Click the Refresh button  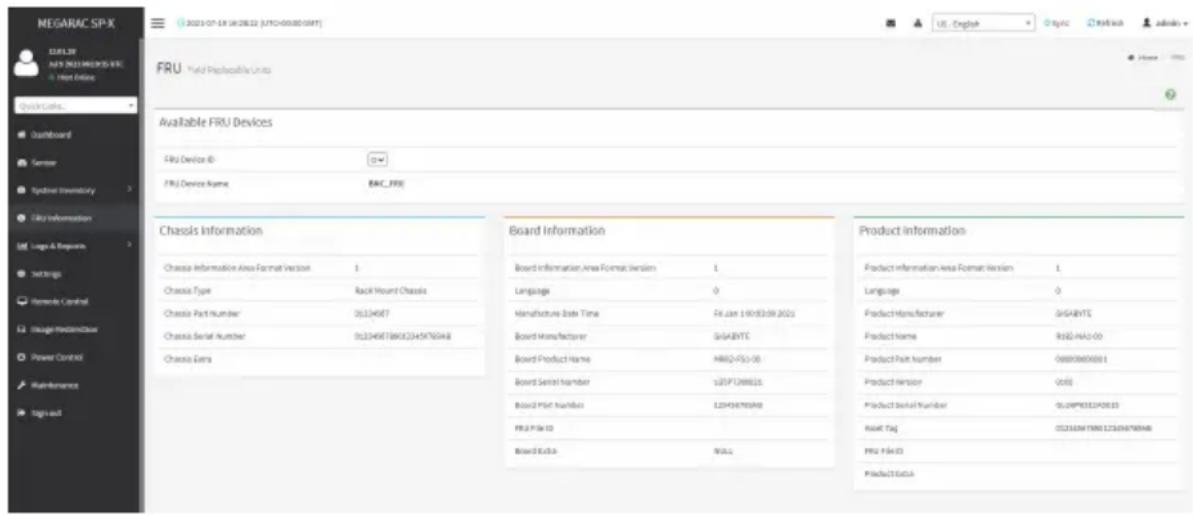1106,23
